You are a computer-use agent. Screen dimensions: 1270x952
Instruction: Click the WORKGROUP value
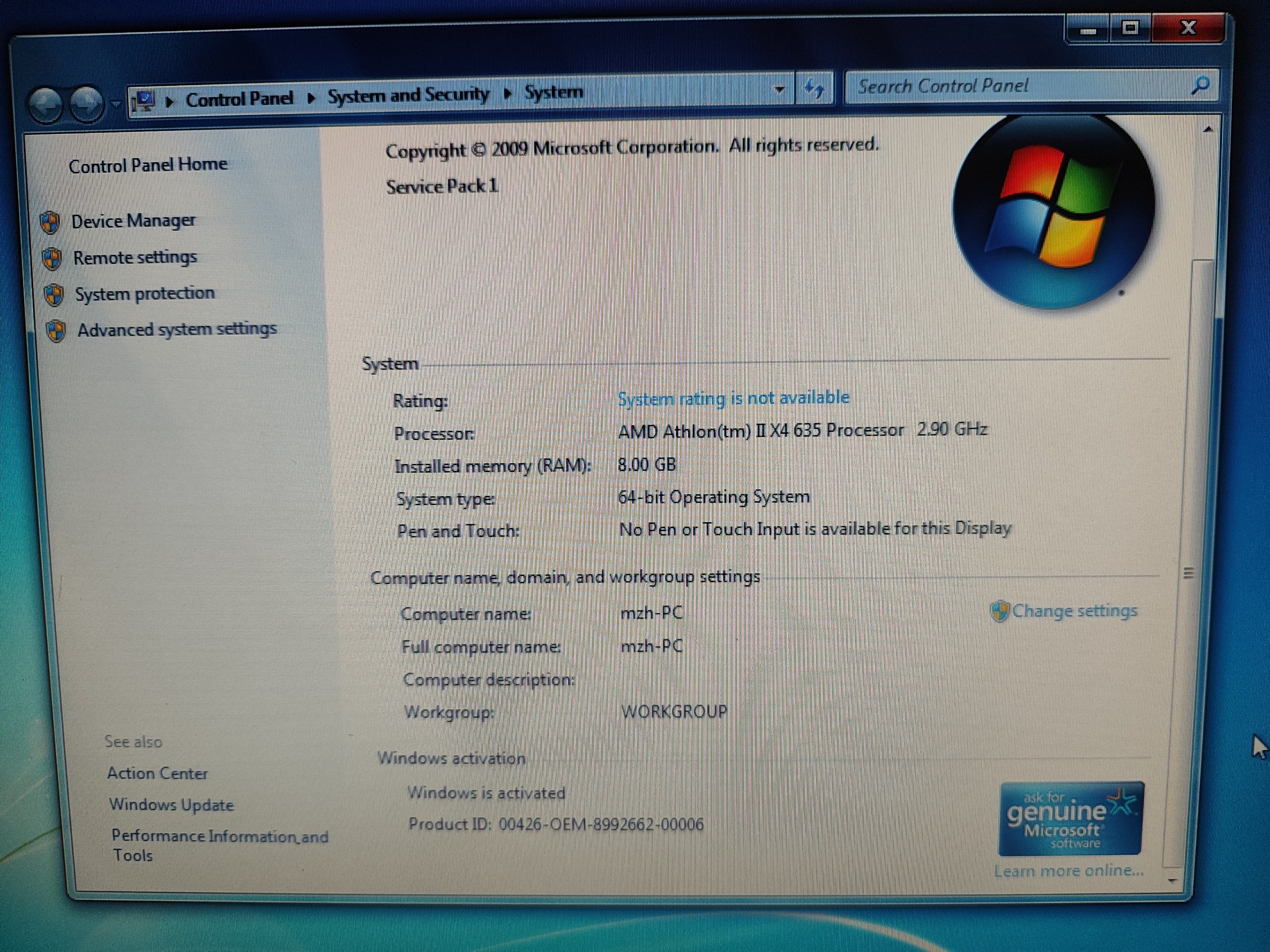(x=674, y=712)
